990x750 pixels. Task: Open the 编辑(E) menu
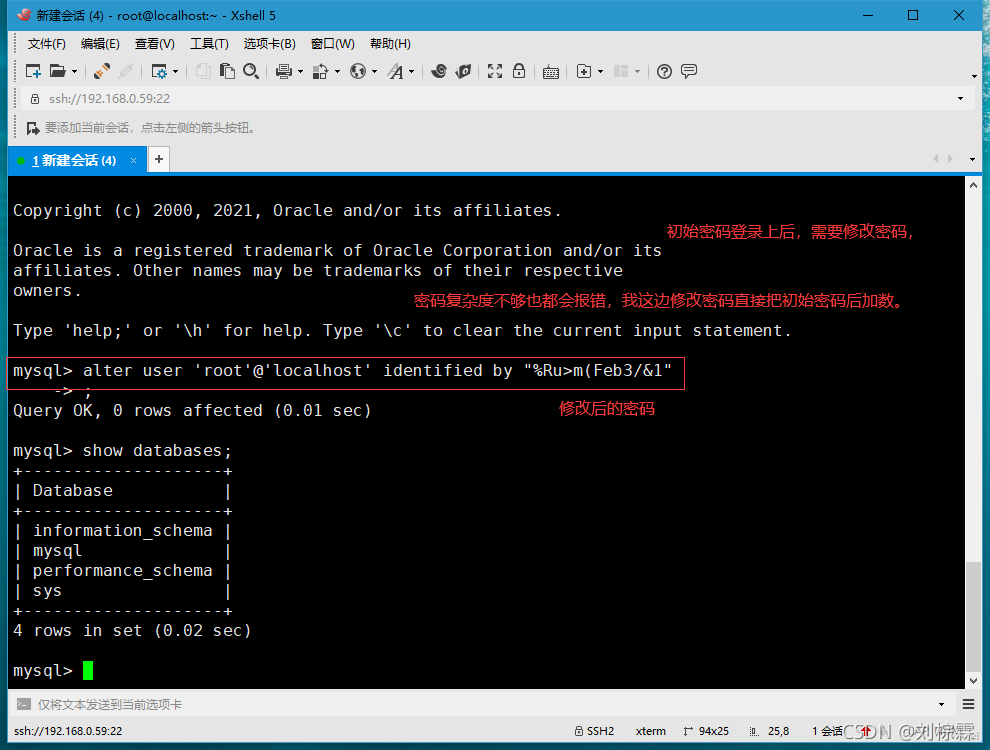coord(100,44)
